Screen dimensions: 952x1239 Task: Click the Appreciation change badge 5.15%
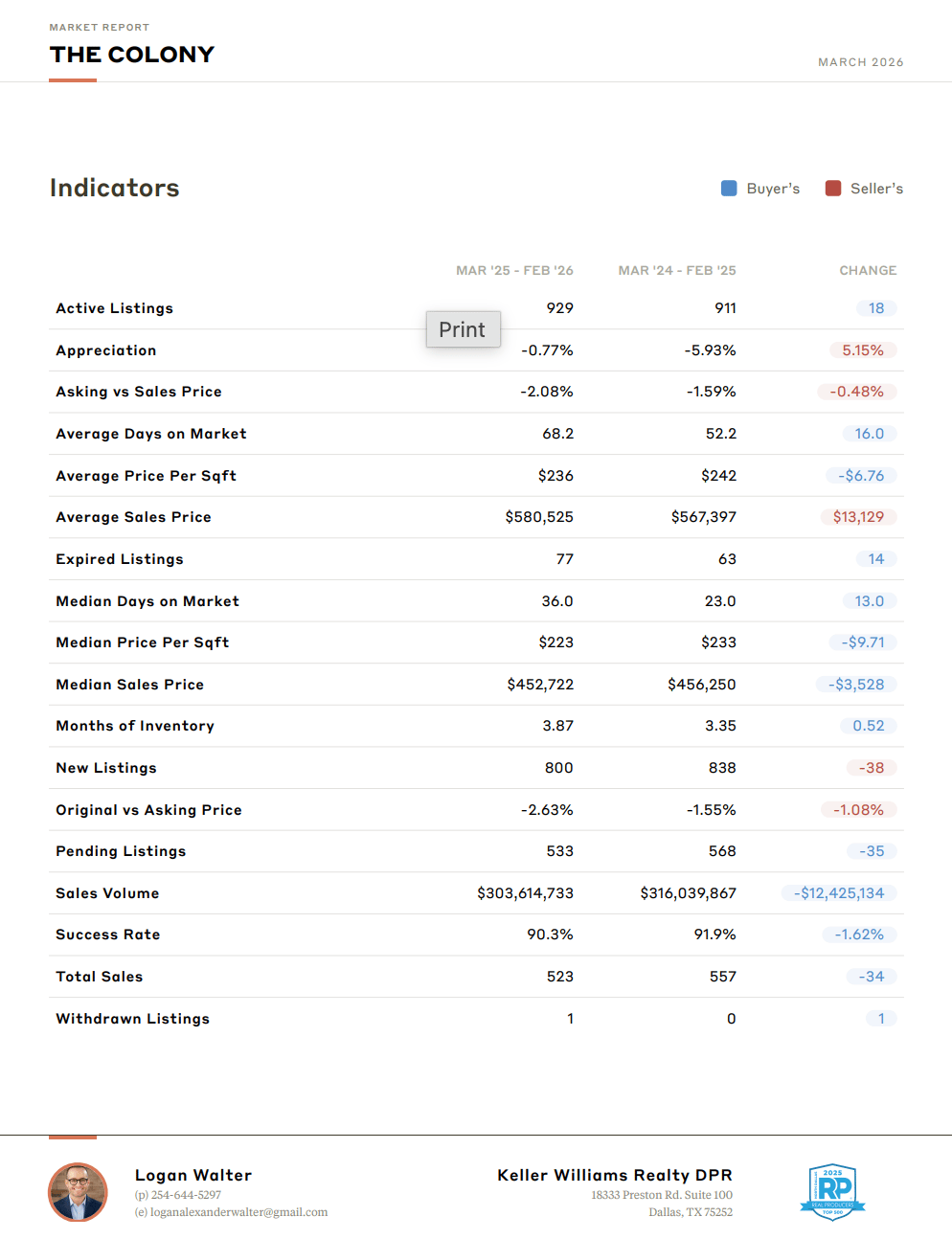pos(862,350)
